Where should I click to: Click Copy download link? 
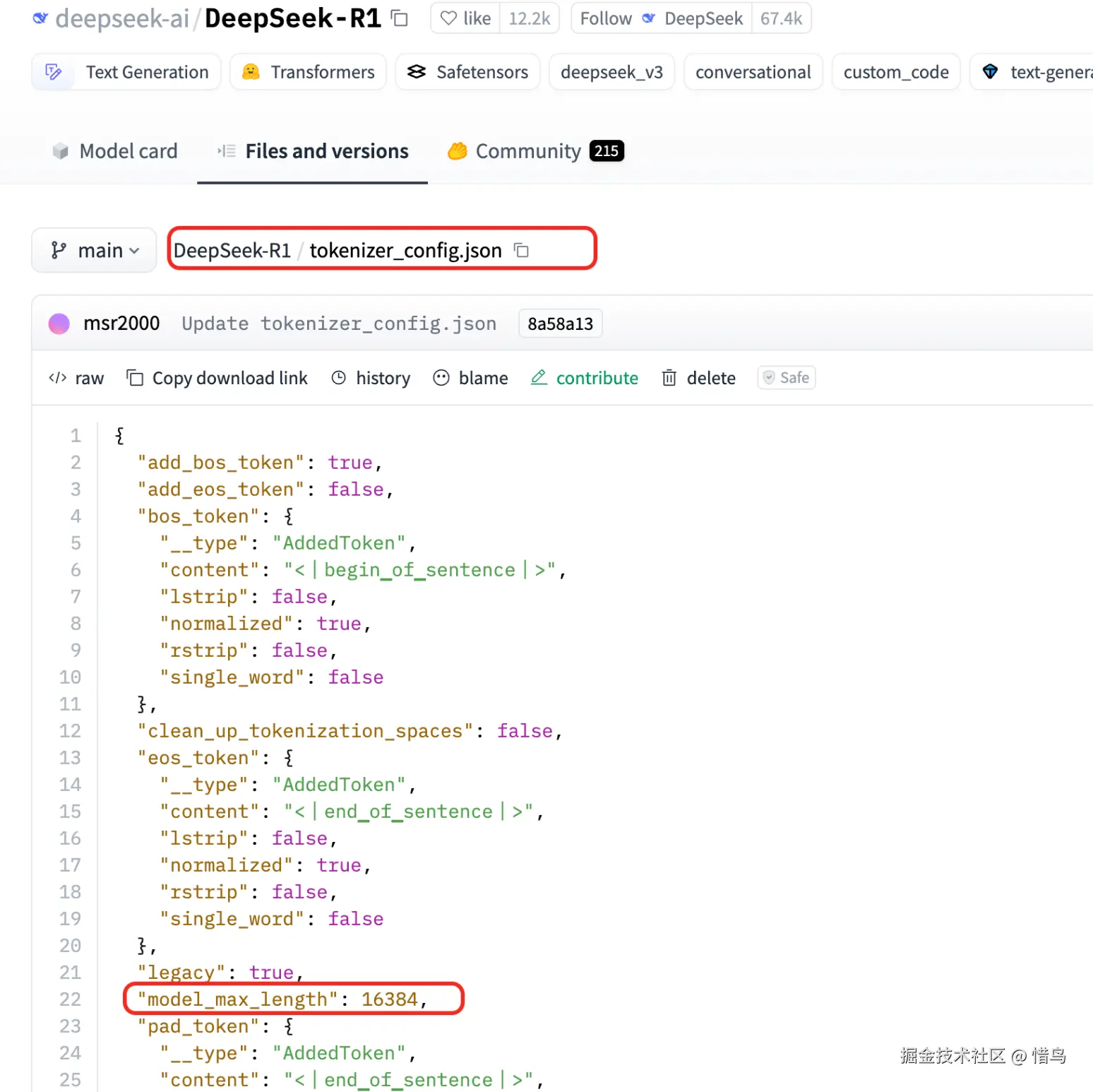(217, 378)
